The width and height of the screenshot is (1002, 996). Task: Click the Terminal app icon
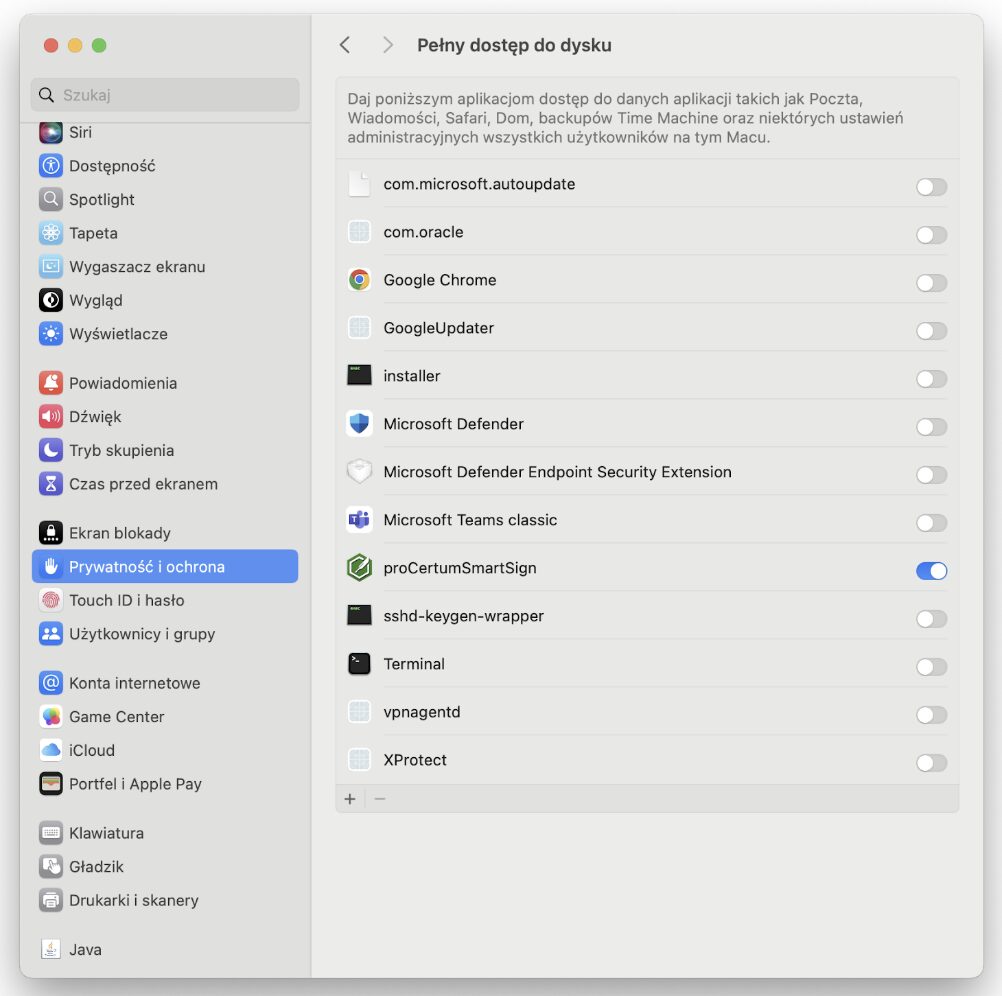point(359,664)
